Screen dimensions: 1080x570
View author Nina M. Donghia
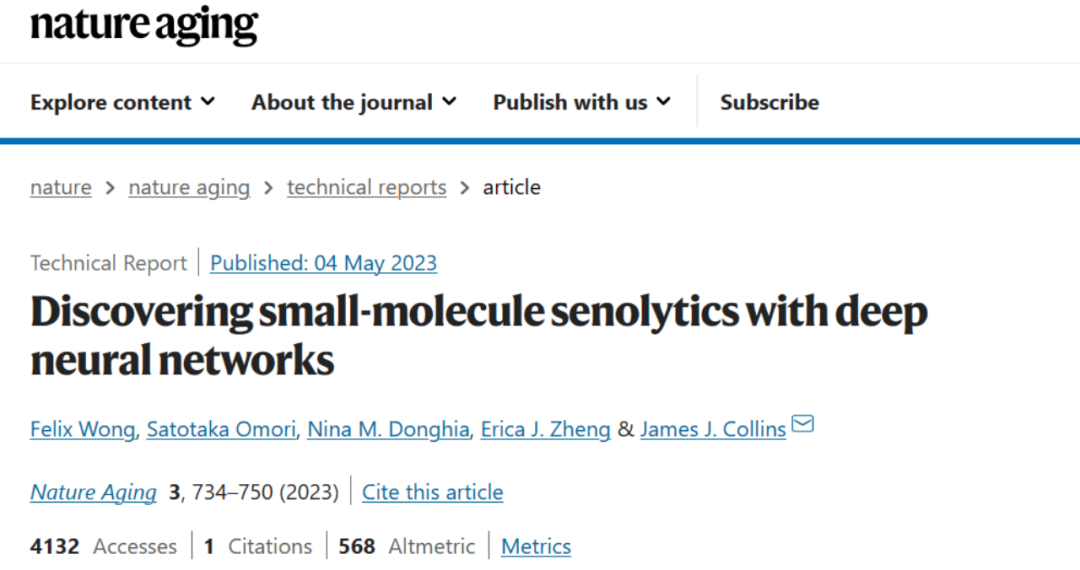point(388,429)
